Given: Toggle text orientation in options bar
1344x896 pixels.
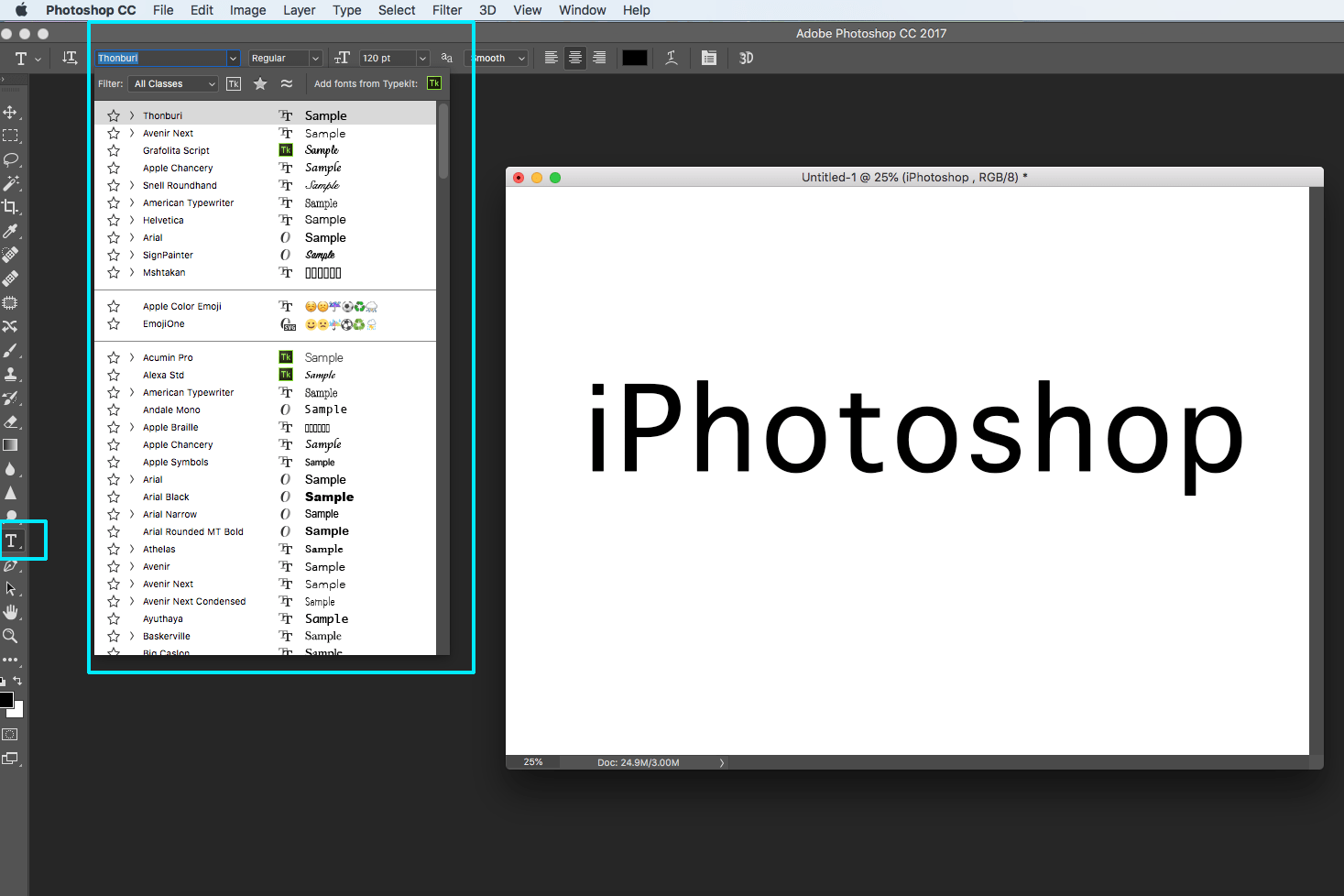Looking at the screenshot, I should click(x=70, y=58).
